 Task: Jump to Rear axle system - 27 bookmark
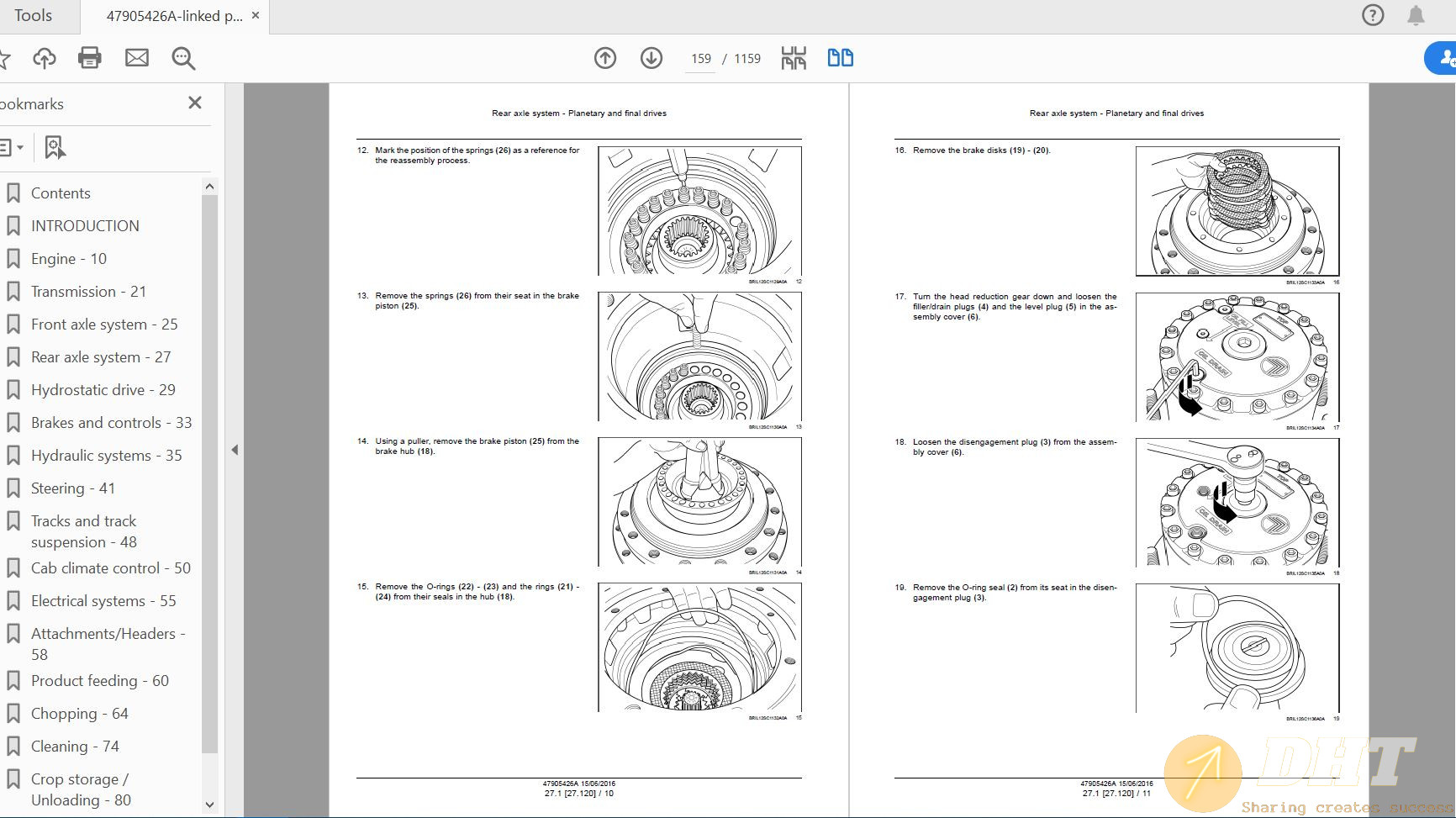[100, 357]
